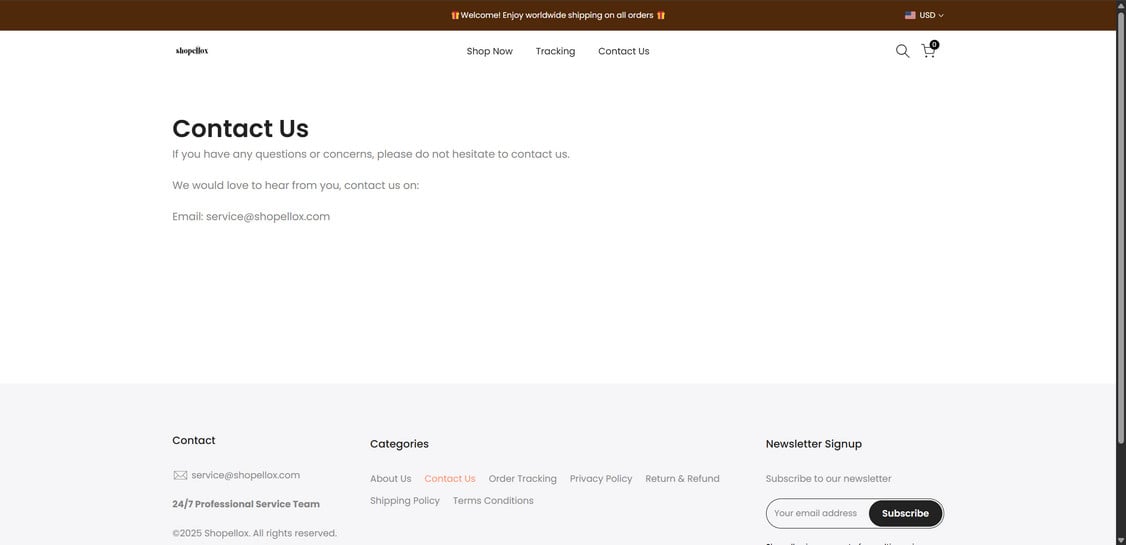
Task: Open the About Us footer link
Action: (391, 479)
